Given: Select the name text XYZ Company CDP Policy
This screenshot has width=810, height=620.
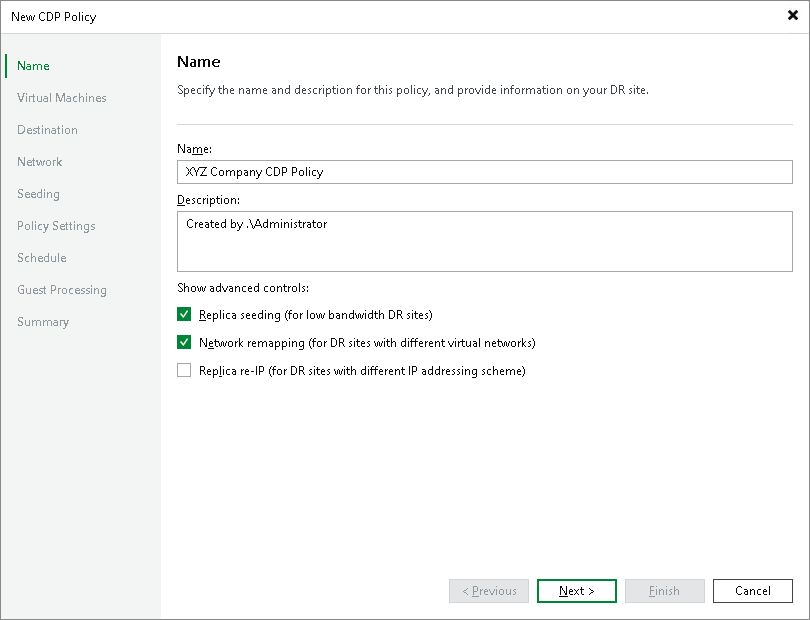Looking at the screenshot, I should coord(253,171).
